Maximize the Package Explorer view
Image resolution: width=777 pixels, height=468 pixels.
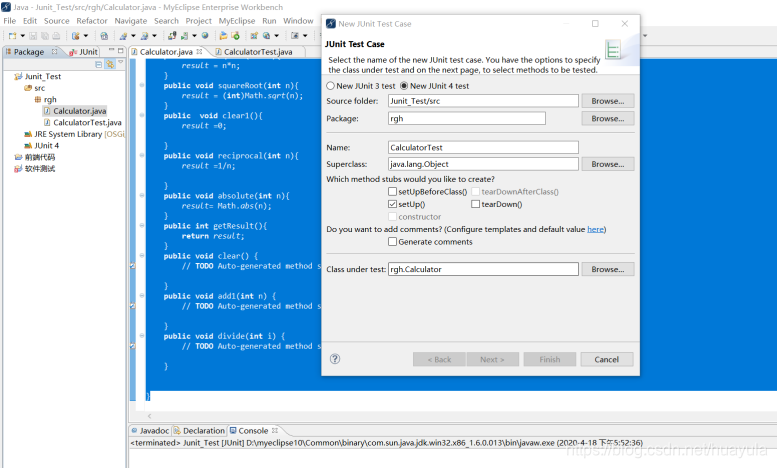(120, 51)
